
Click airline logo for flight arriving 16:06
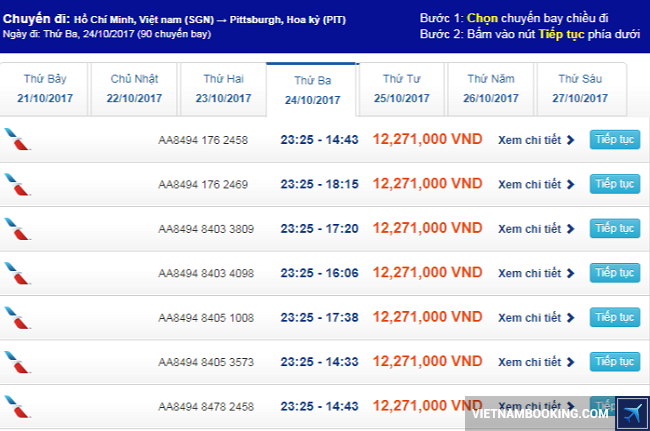[16, 272]
